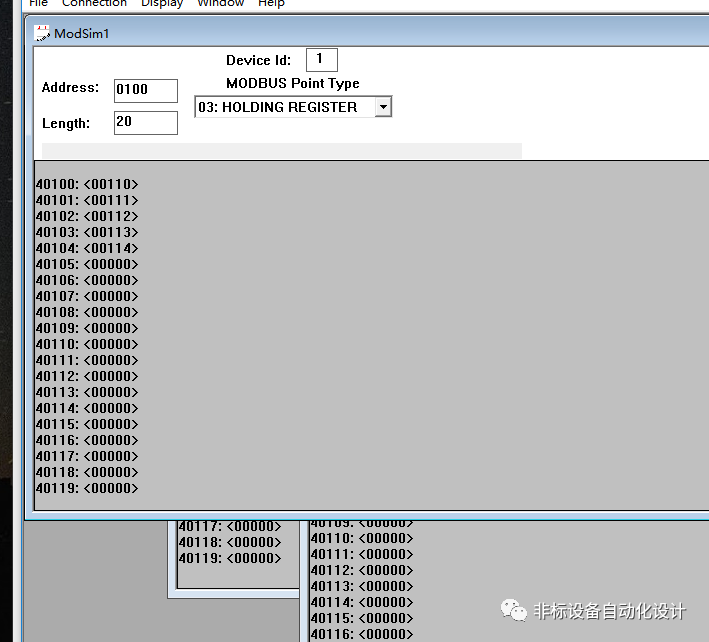The width and height of the screenshot is (709, 642).
Task: Select register 40110 row in ModSim1 front window
Action: (87, 344)
